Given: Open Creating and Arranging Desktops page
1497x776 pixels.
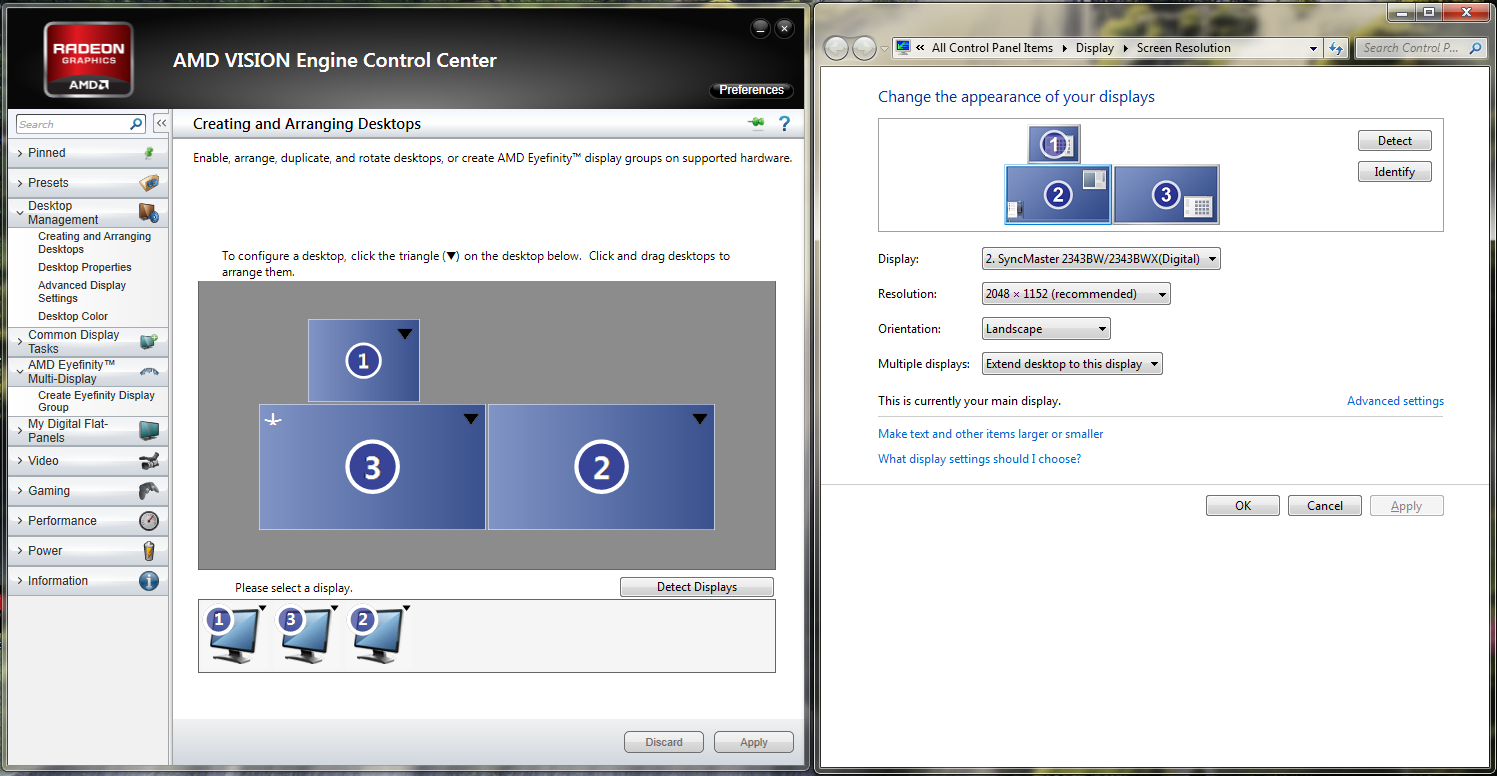Looking at the screenshot, I should (94, 243).
